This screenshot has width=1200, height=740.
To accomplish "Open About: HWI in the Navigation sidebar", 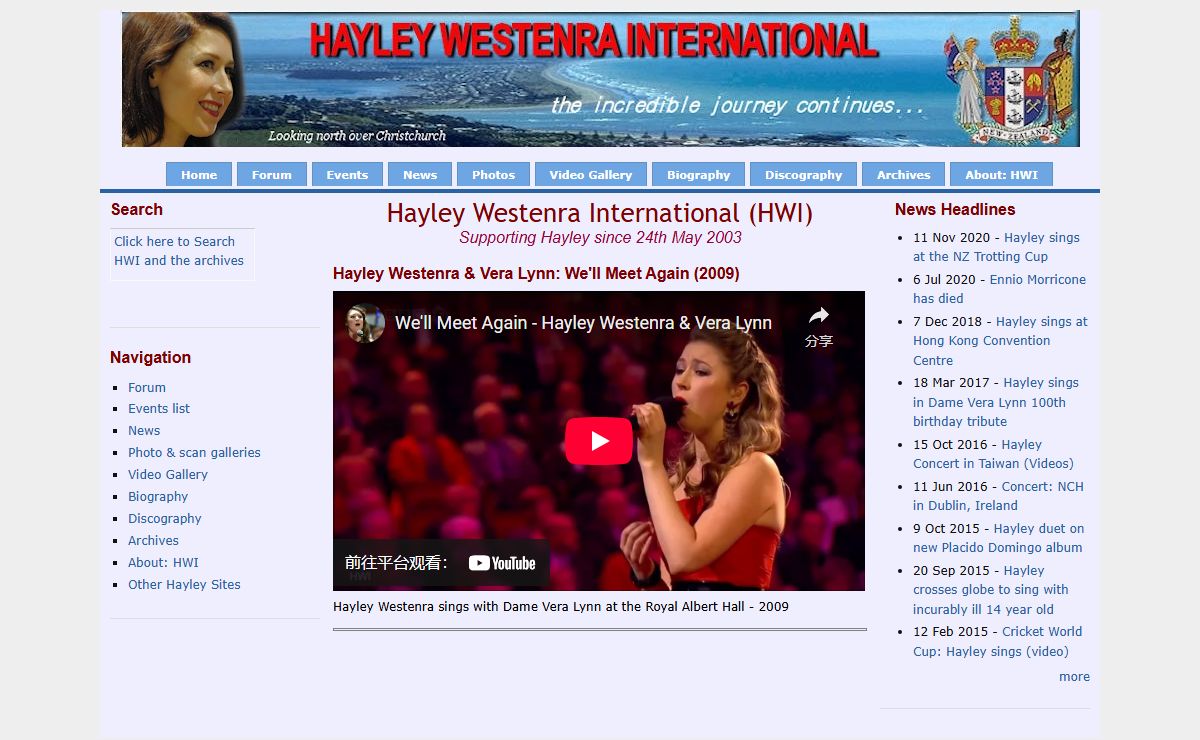I will (x=163, y=562).
